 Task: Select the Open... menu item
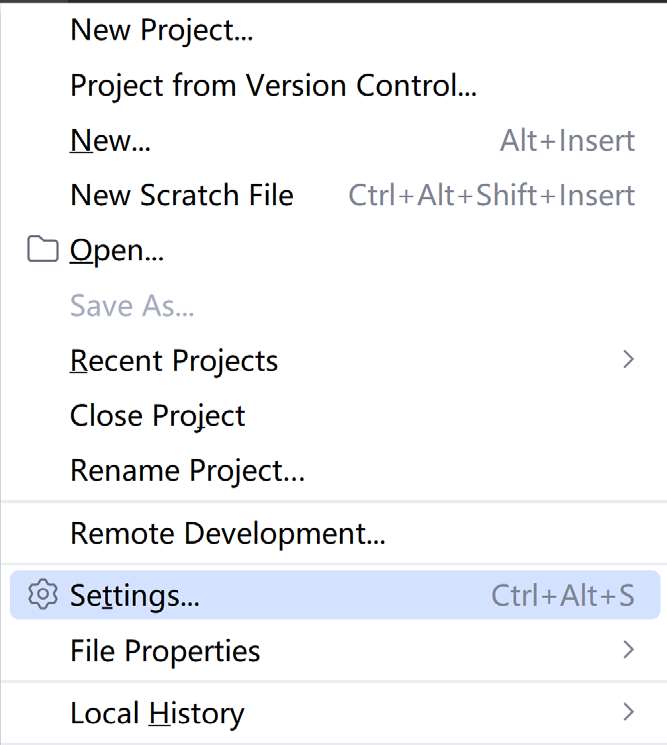point(116,250)
